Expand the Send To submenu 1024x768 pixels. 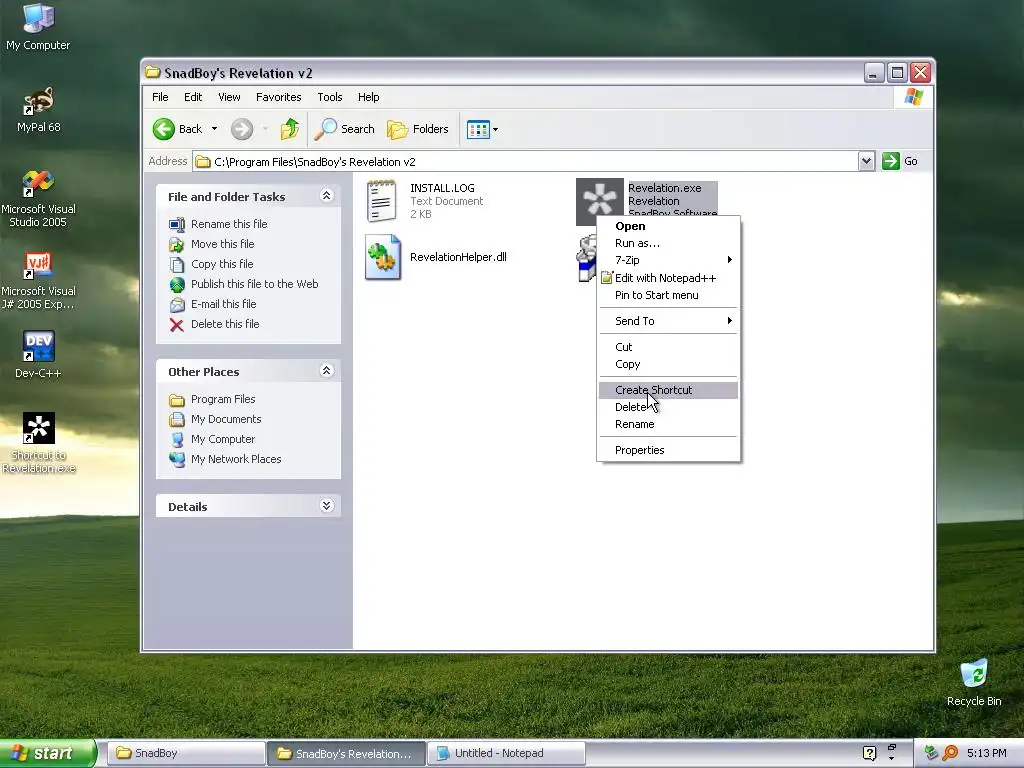coord(669,321)
